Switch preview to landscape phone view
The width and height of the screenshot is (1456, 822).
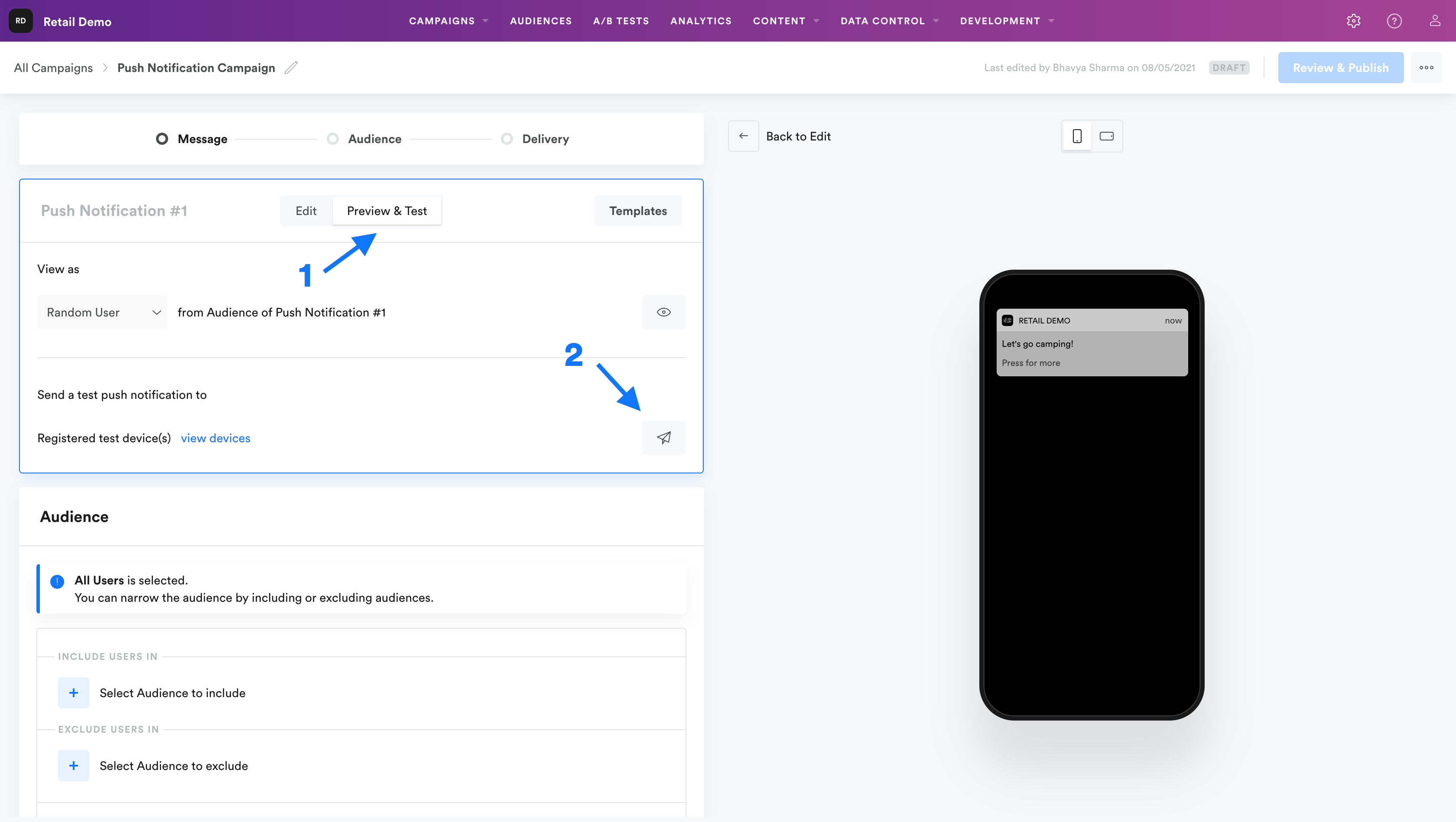tap(1107, 136)
